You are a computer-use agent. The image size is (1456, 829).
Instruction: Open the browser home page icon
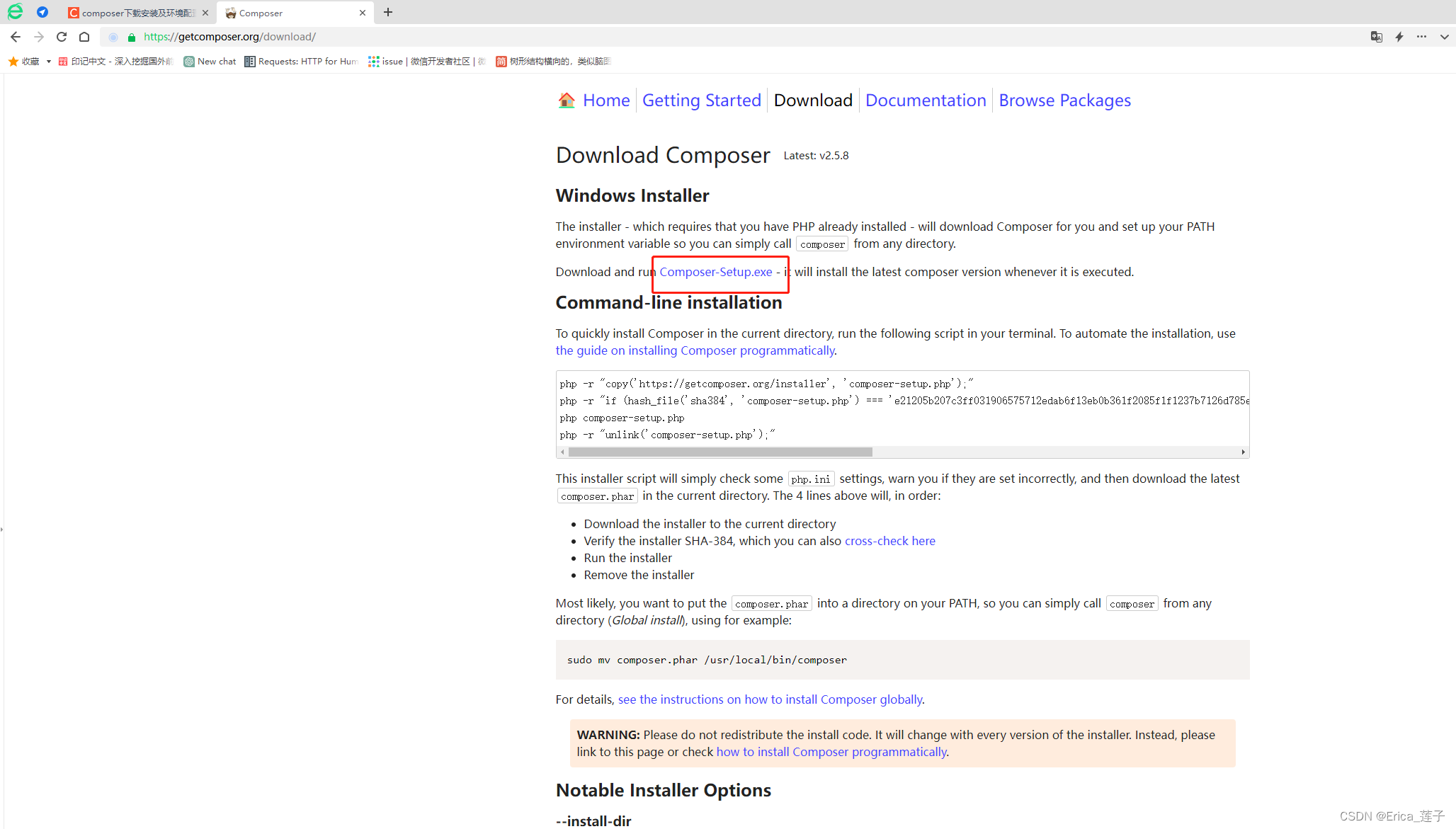click(x=84, y=37)
